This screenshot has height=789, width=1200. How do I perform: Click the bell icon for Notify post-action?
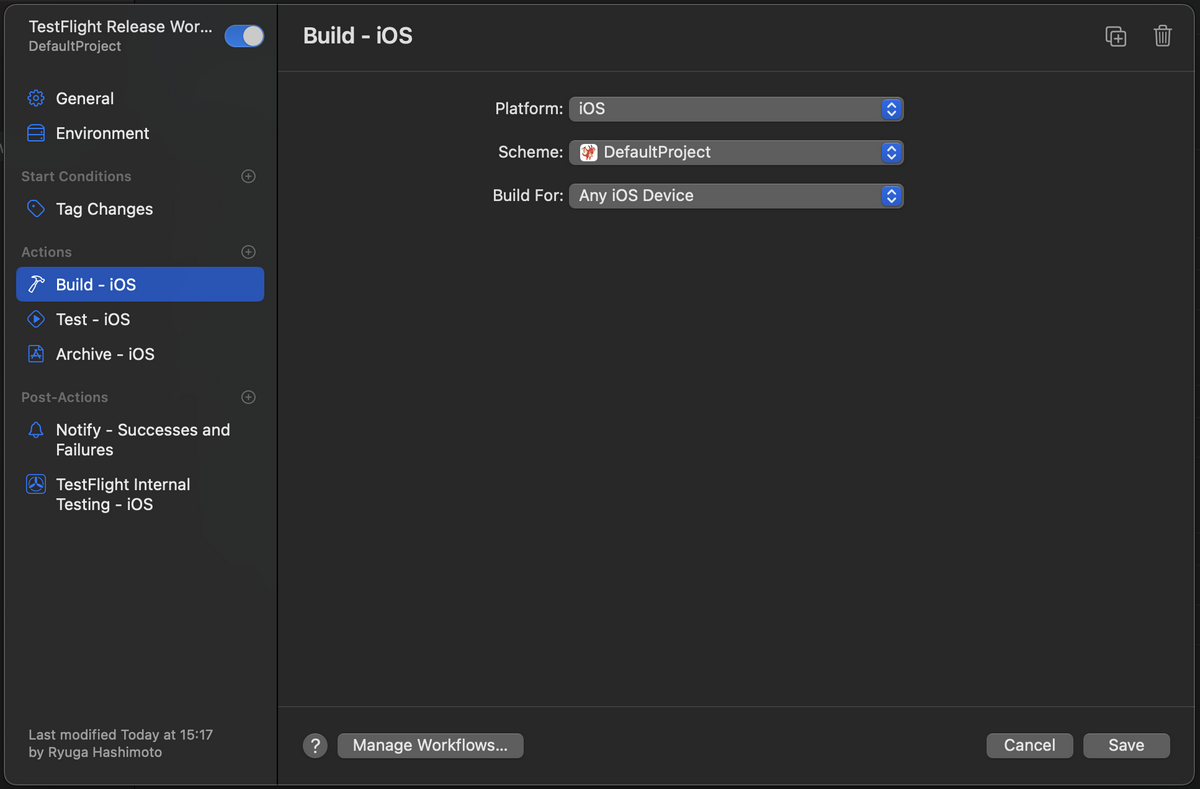(x=36, y=430)
